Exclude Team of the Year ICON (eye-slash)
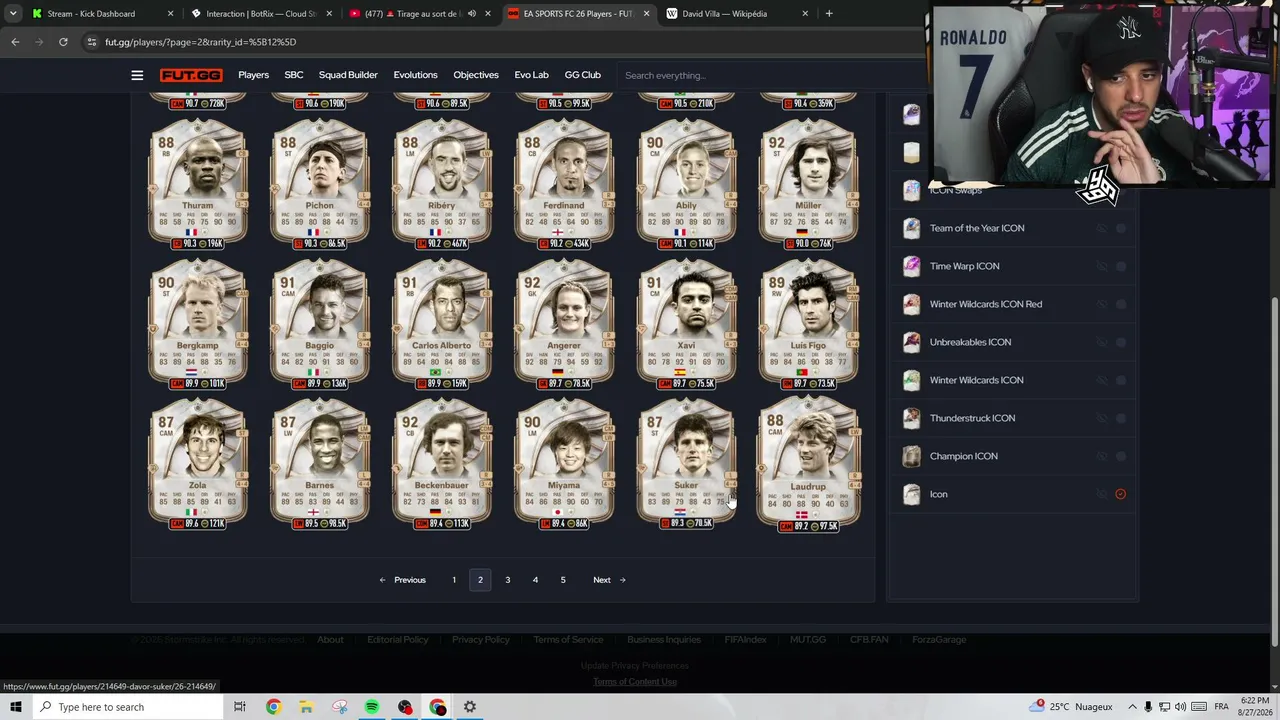 coord(1102,228)
